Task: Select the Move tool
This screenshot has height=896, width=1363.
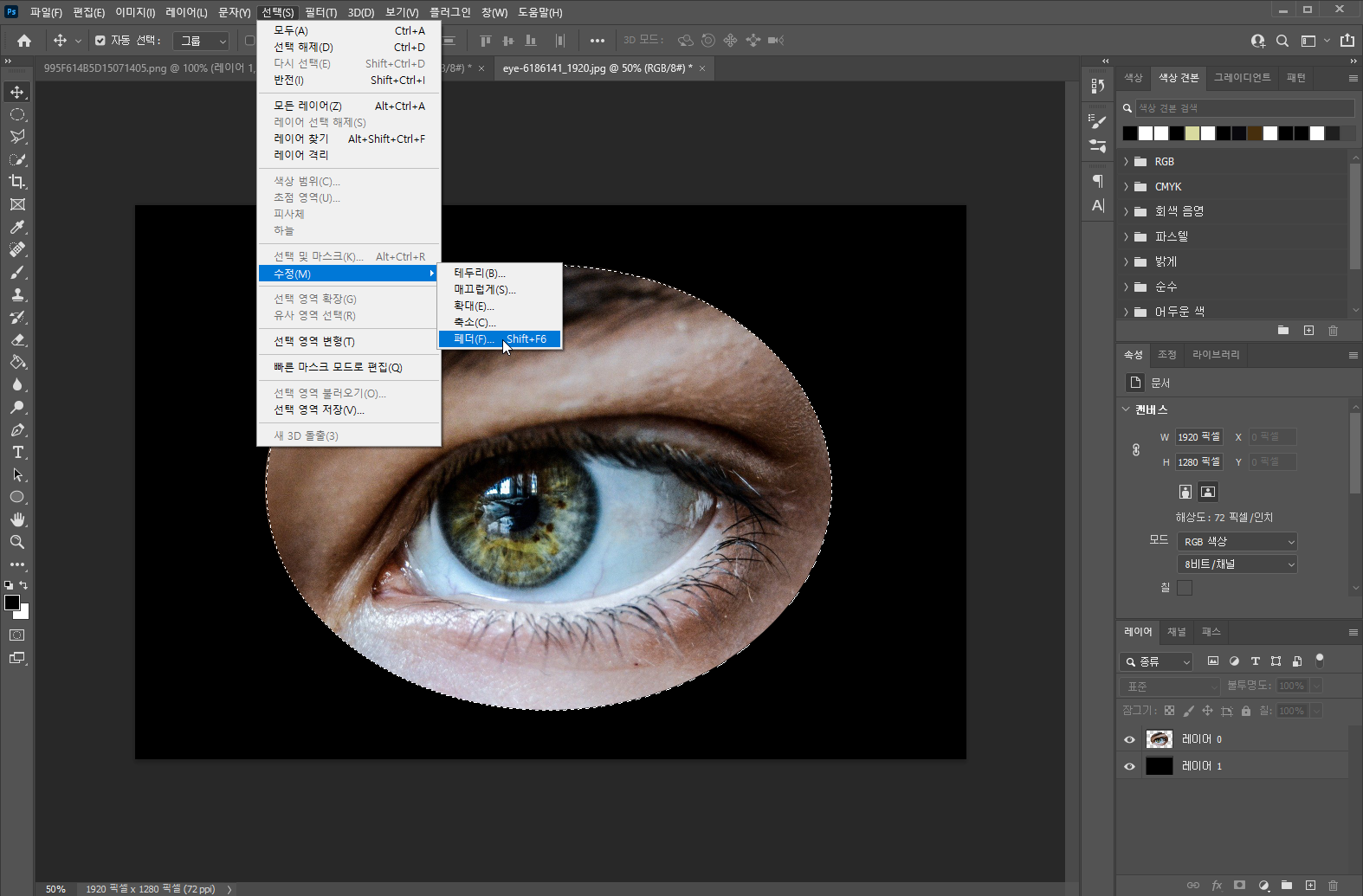Action: pyautogui.click(x=17, y=92)
